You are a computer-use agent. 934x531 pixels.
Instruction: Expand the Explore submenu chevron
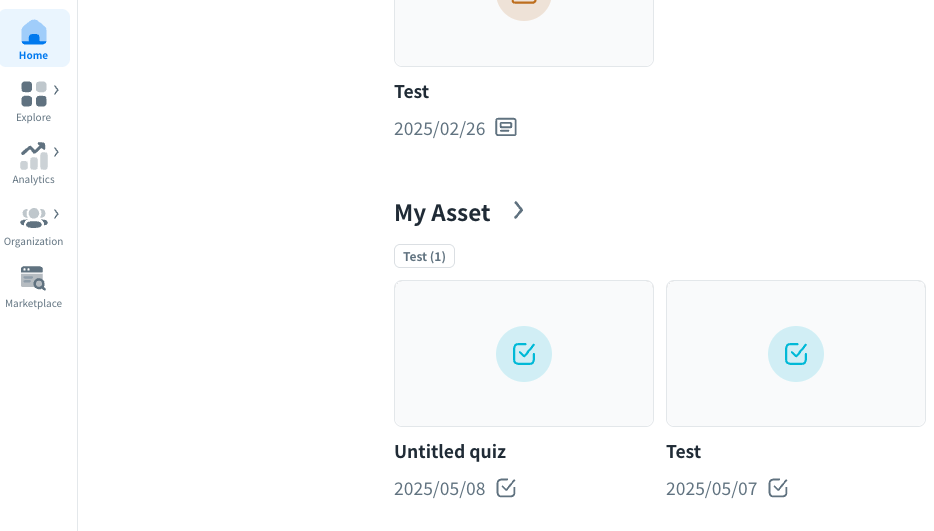tap(57, 90)
